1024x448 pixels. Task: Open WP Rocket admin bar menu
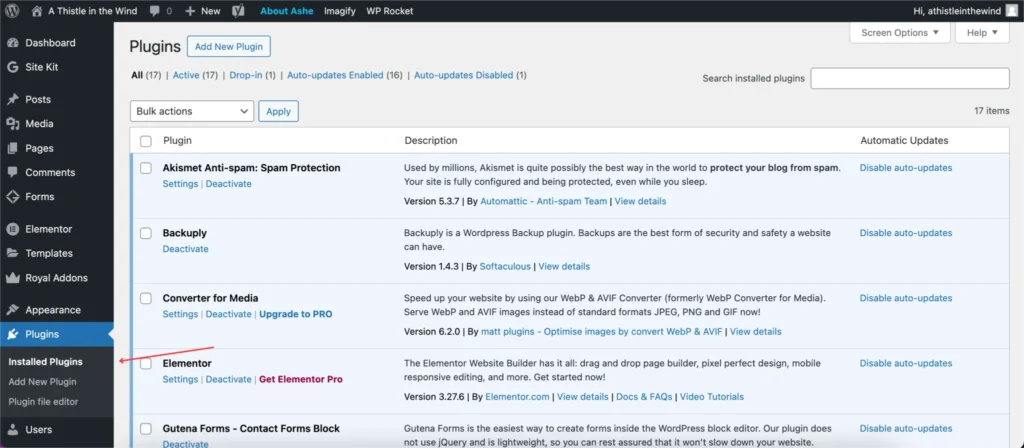tap(389, 11)
